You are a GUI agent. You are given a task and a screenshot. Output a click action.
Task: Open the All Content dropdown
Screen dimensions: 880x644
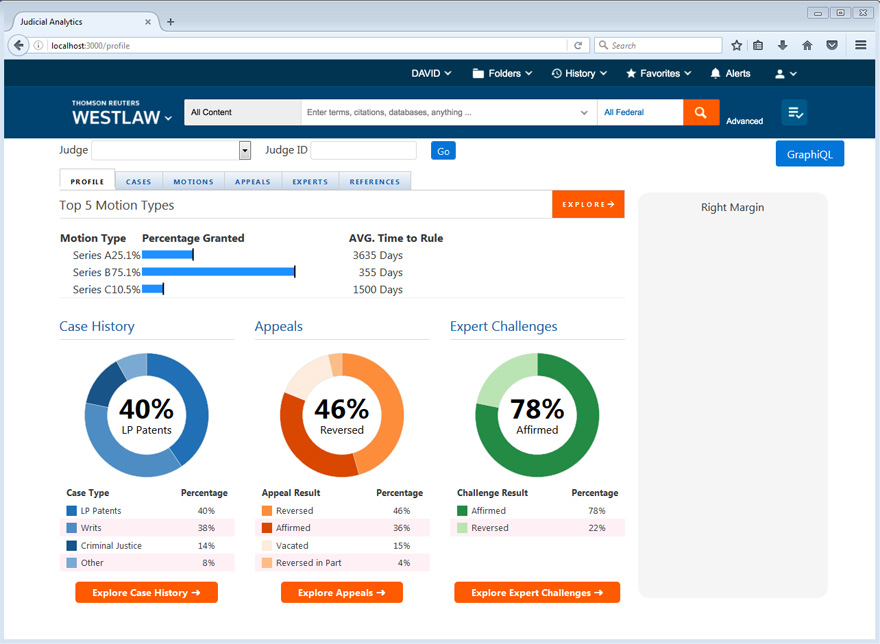tap(242, 113)
